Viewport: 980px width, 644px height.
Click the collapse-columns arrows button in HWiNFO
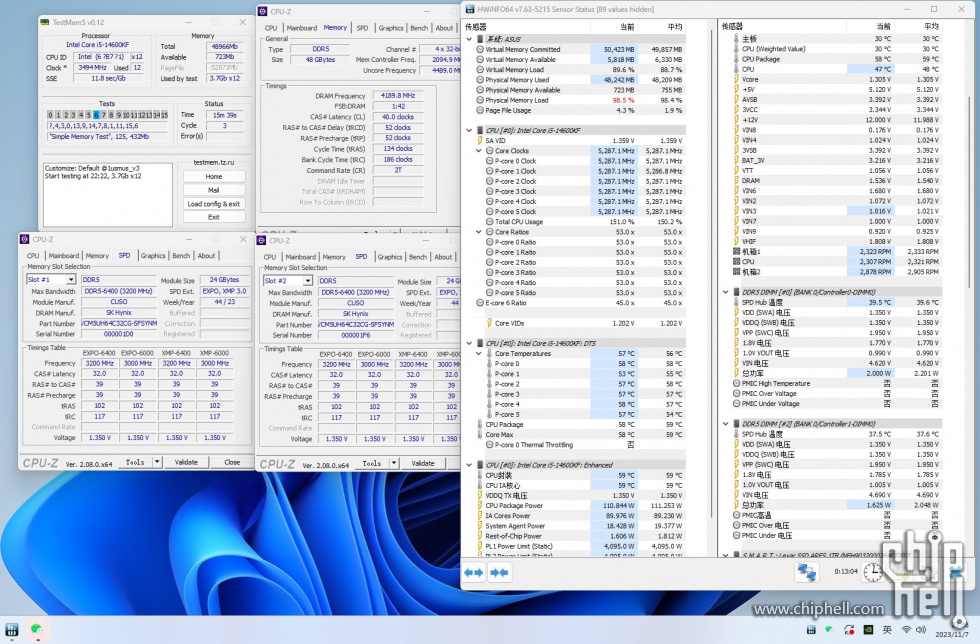[499, 572]
